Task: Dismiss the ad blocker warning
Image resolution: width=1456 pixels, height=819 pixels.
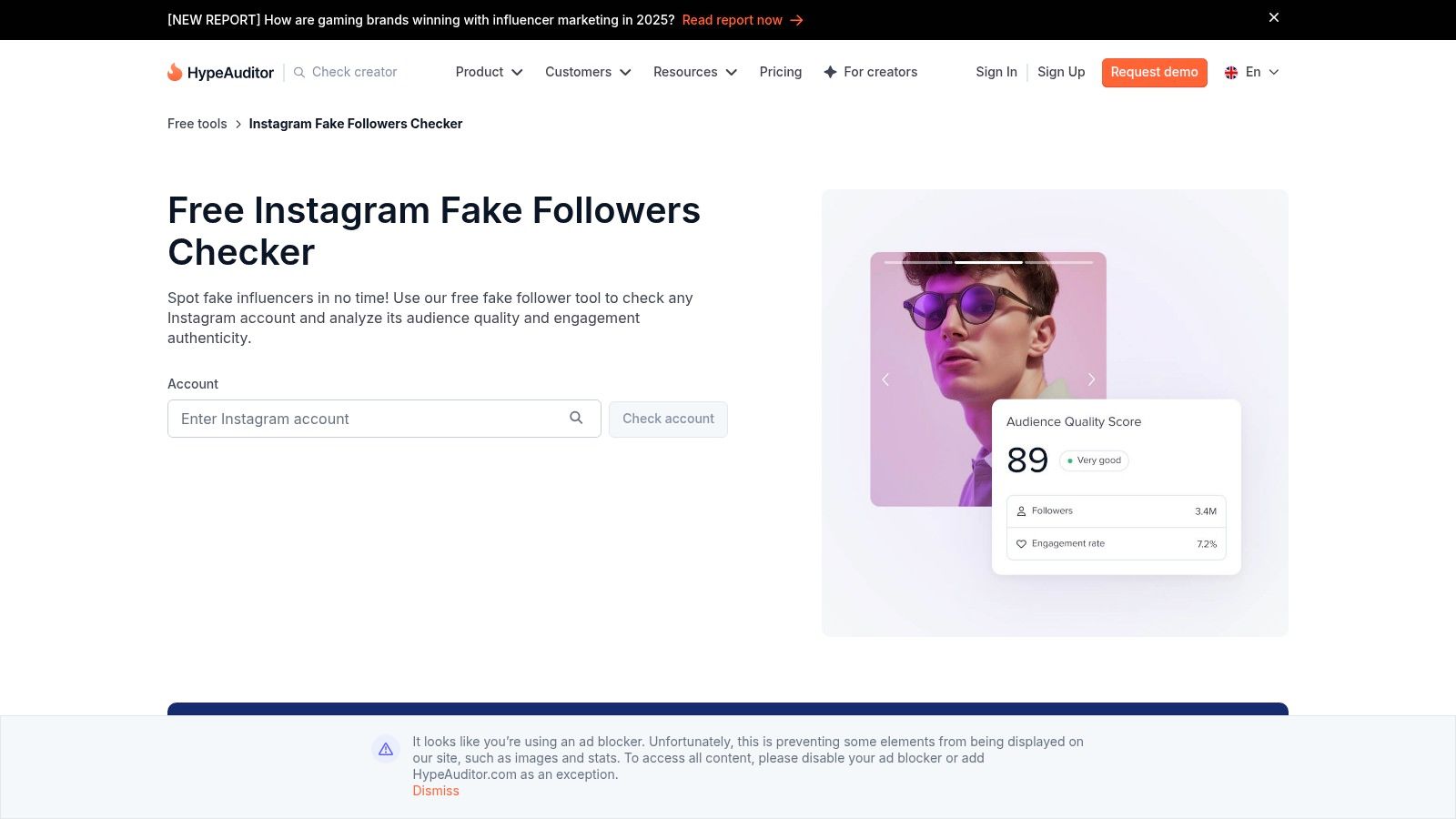Action: [x=436, y=790]
